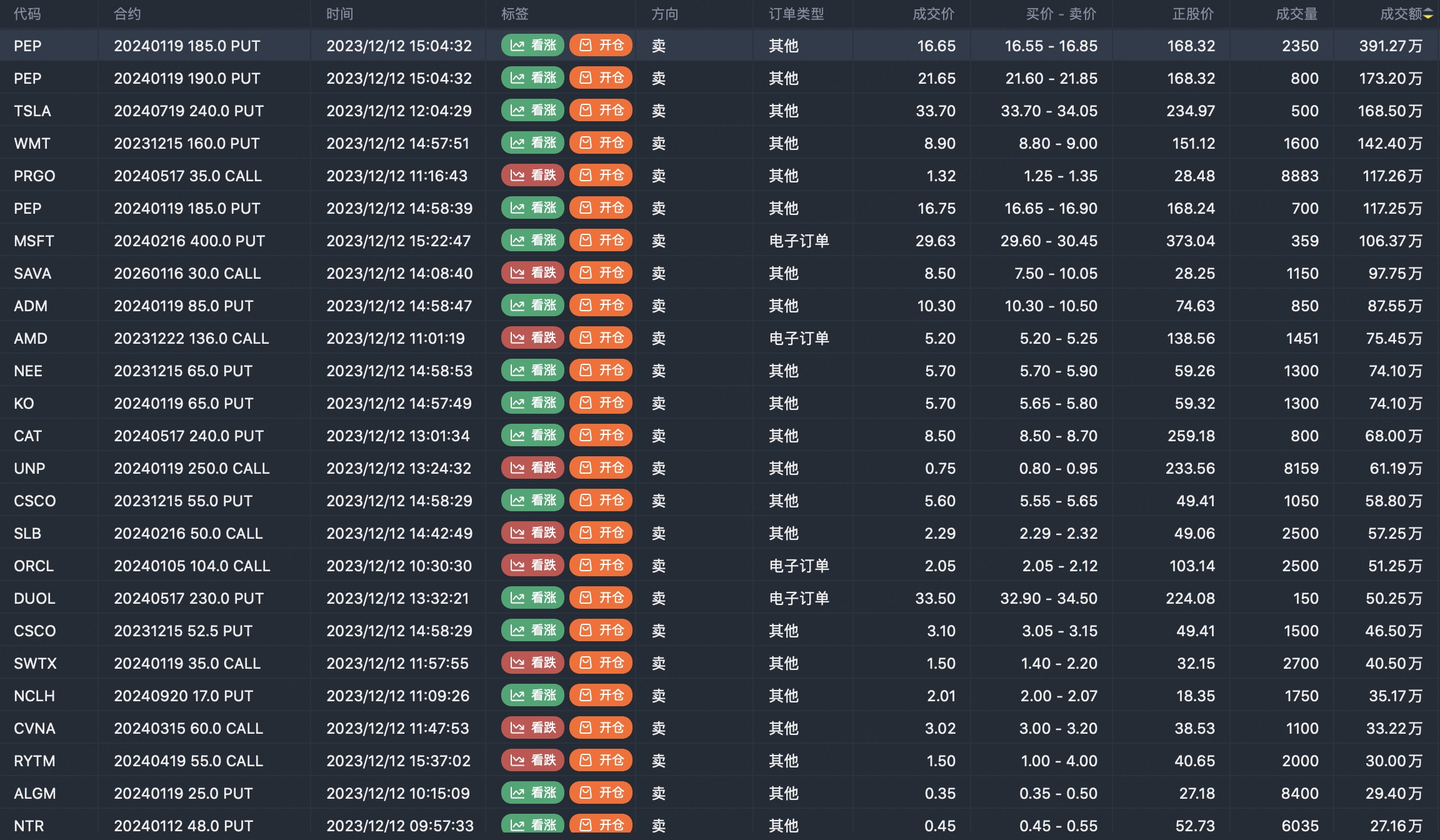Viewport: 1440px width, 840px height.
Task: Click 开仓 tag on WMT row
Action: (601, 143)
